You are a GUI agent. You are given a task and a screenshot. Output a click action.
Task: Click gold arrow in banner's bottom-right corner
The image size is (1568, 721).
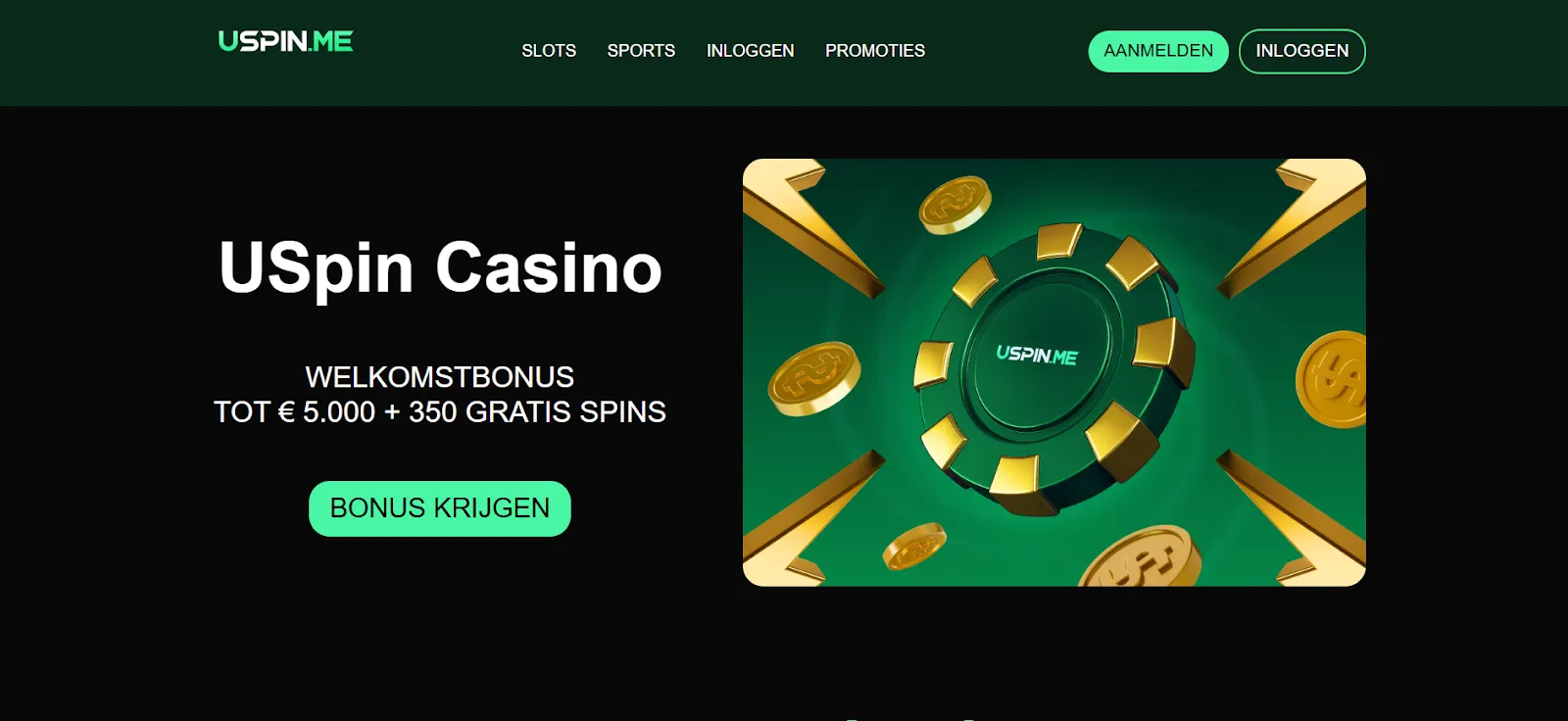click(x=1296, y=517)
